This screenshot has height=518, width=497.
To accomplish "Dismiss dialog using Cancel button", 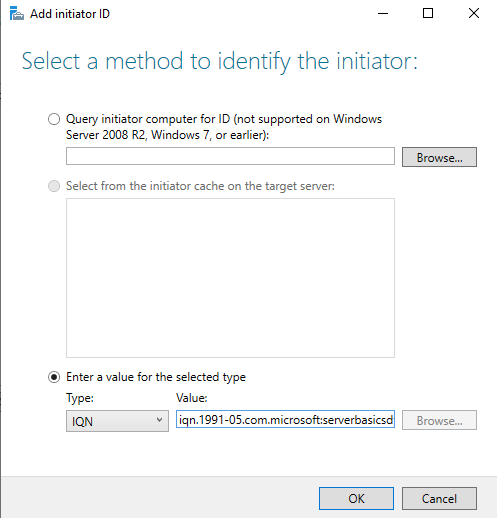I will click(439, 499).
